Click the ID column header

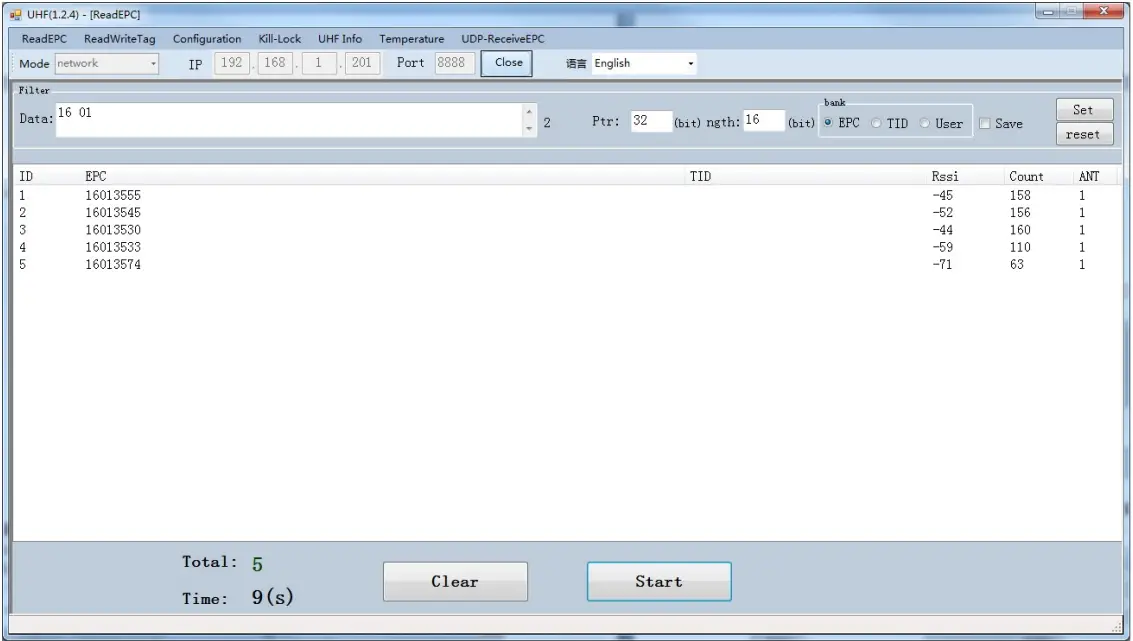(x=26, y=176)
